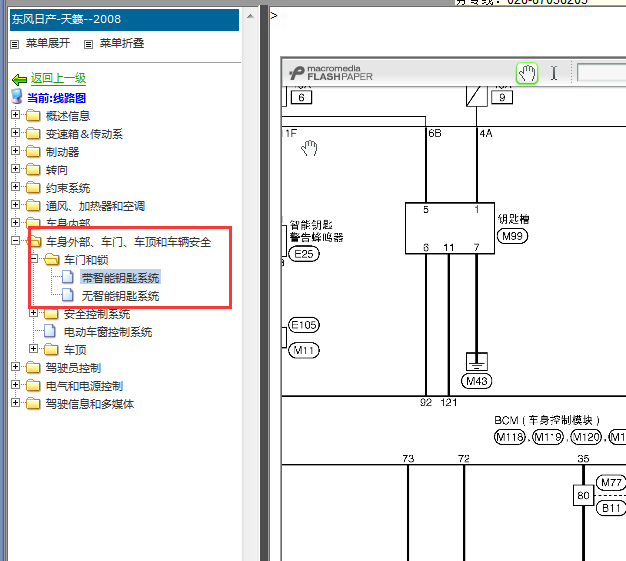
Task: Click the folder icon for 制动器
Action: tap(33, 151)
